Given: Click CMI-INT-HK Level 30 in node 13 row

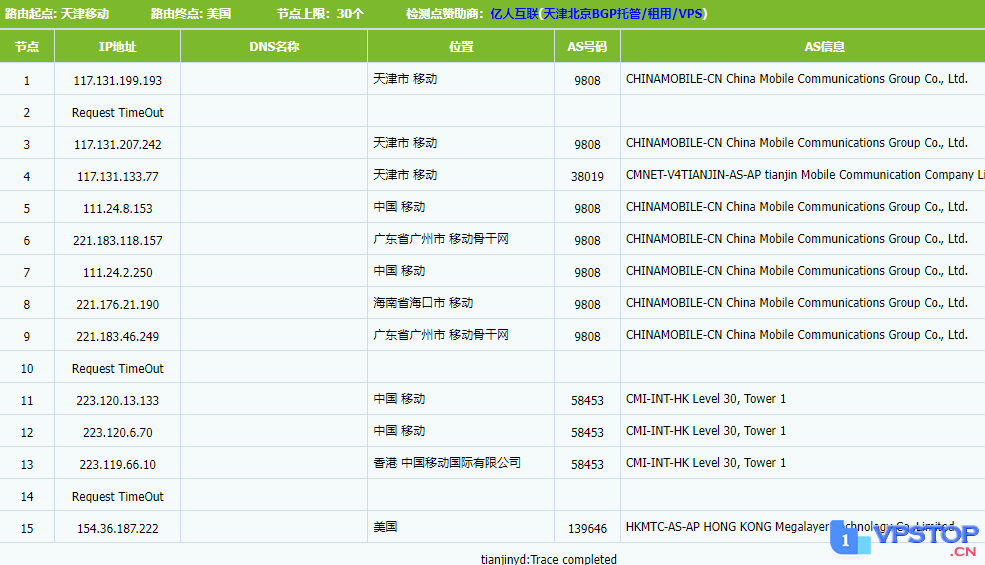Looking at the screenshot, I should coord(705,463).
